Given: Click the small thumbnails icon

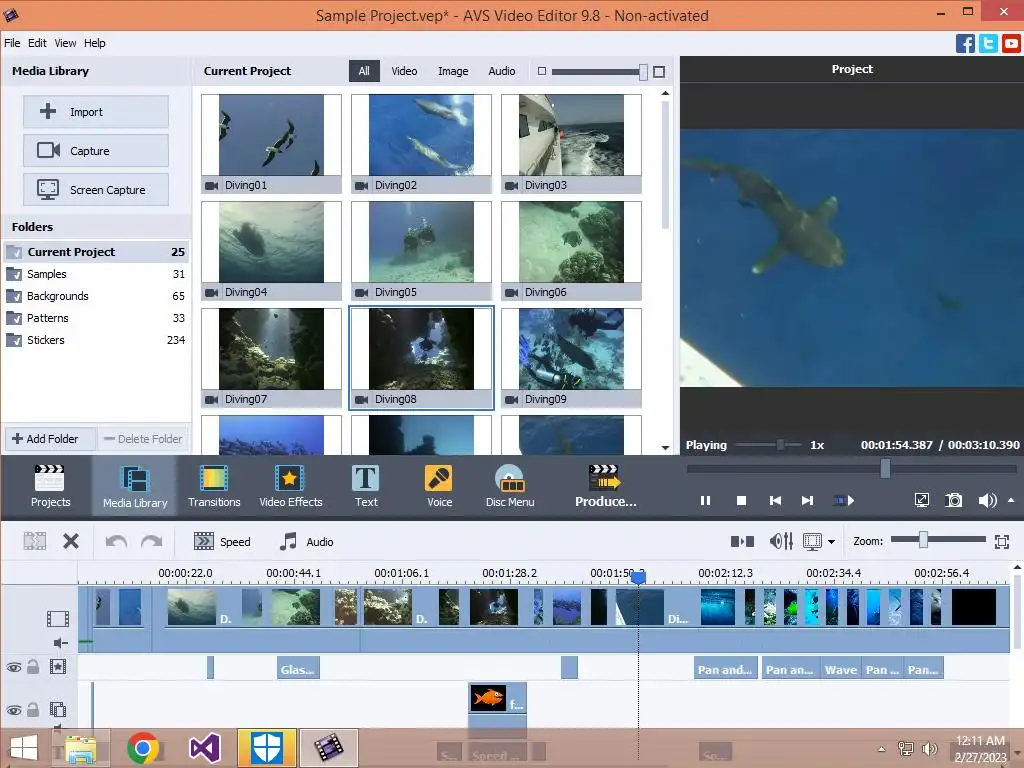Looking at the screenshot, I should [541, 71].
